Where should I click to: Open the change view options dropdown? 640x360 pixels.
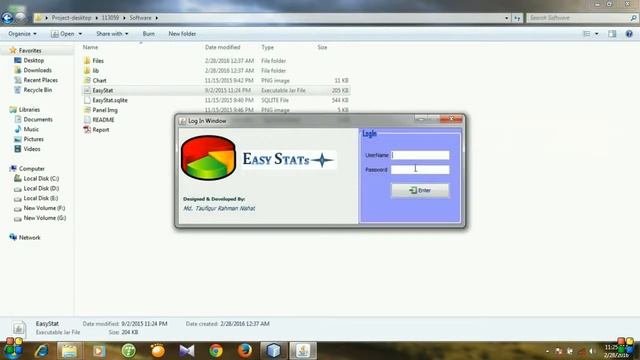coord(597,34)
